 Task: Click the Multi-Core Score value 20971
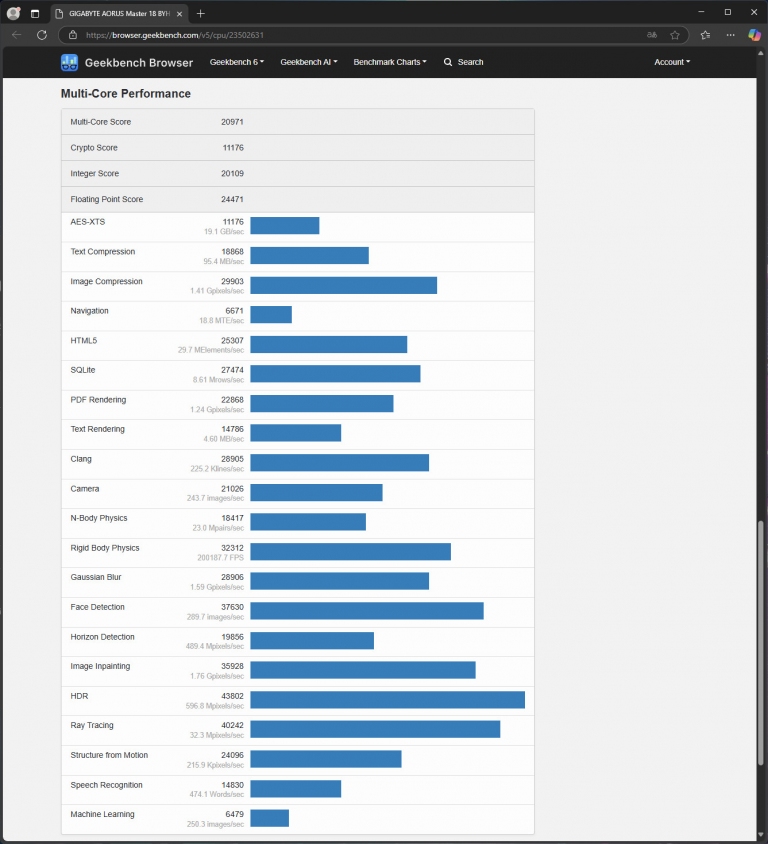pos(232,122)
